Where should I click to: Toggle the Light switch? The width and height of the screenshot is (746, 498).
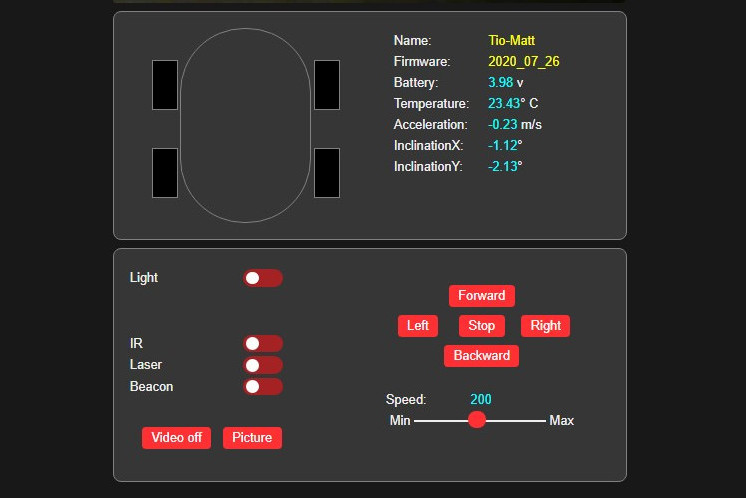[263, 278]
